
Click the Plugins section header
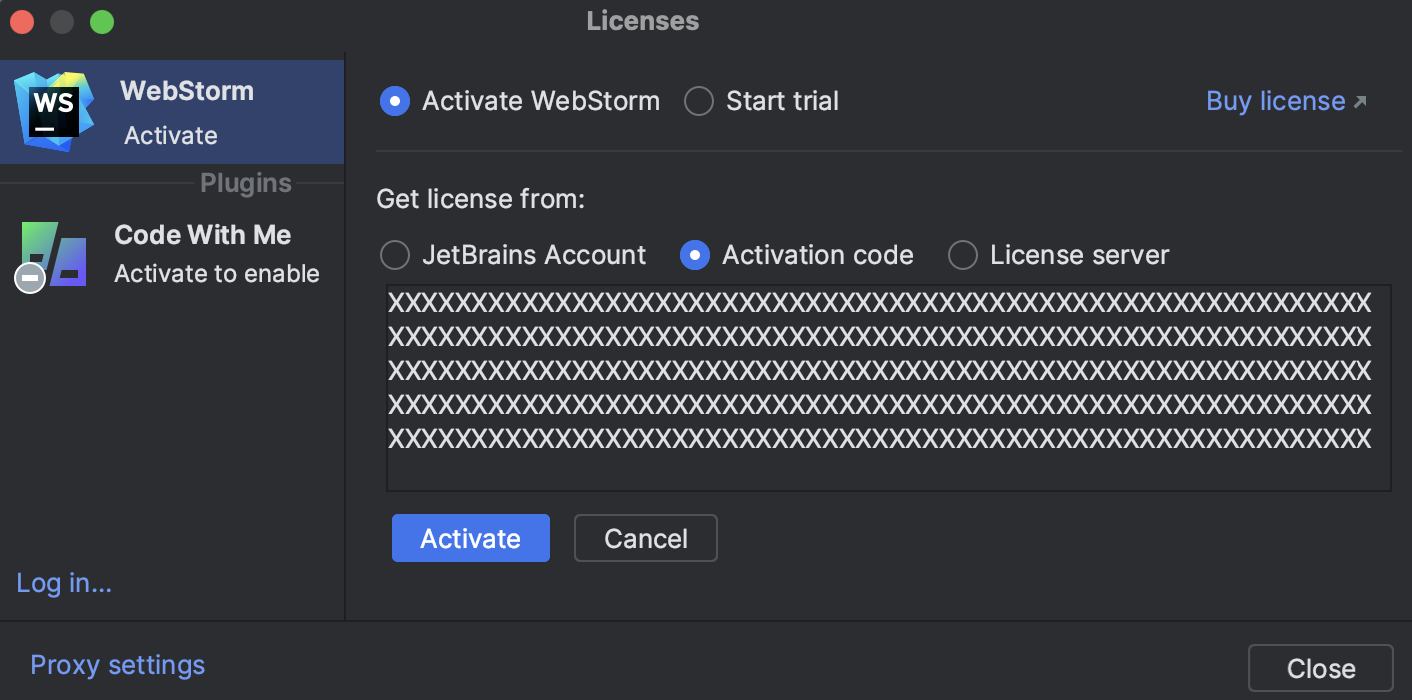click(245, 182)
